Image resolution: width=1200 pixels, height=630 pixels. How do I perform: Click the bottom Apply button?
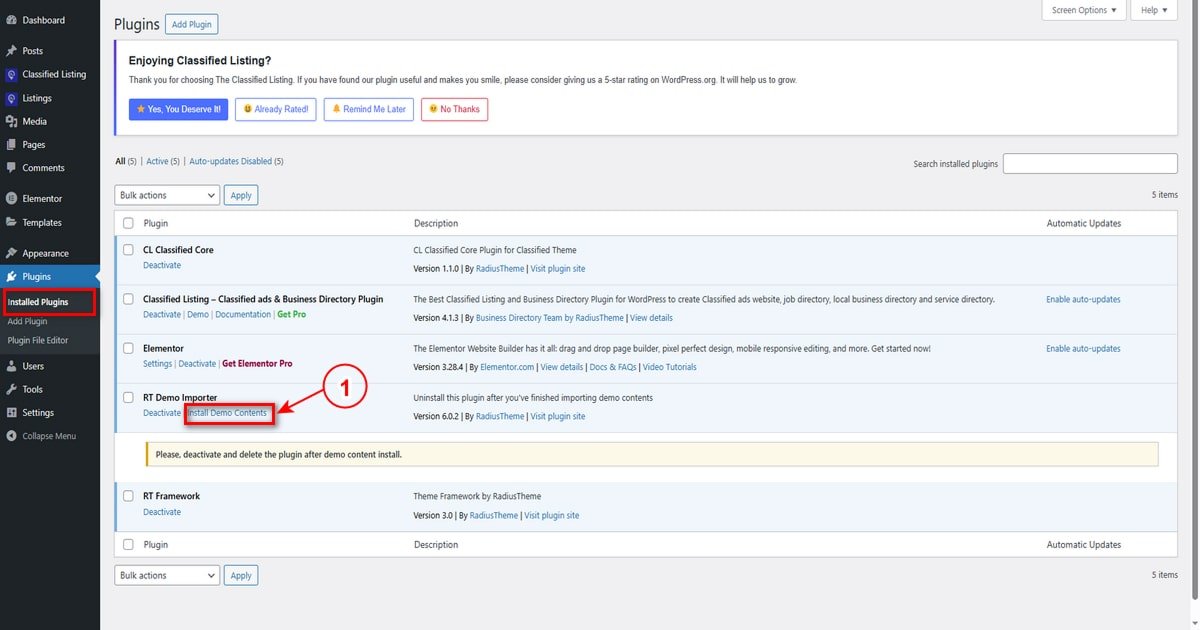241,575
